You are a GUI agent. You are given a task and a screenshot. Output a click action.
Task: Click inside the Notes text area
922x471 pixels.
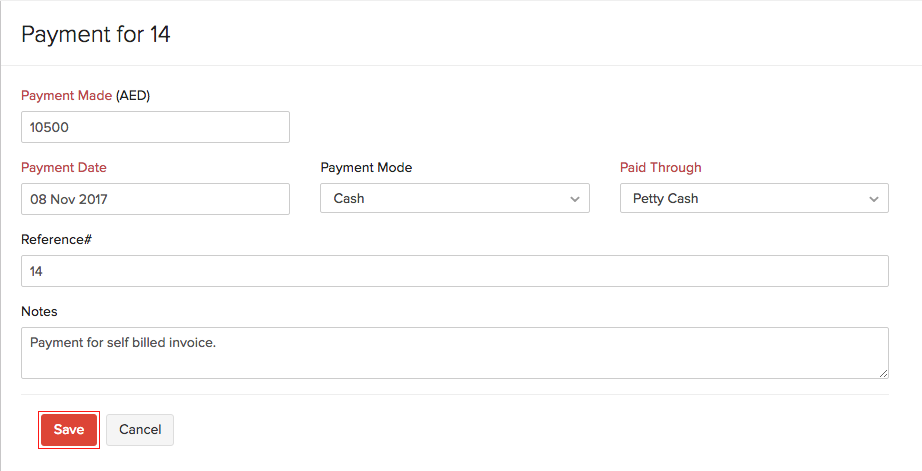pyautogui.click(x=454, y=353)
